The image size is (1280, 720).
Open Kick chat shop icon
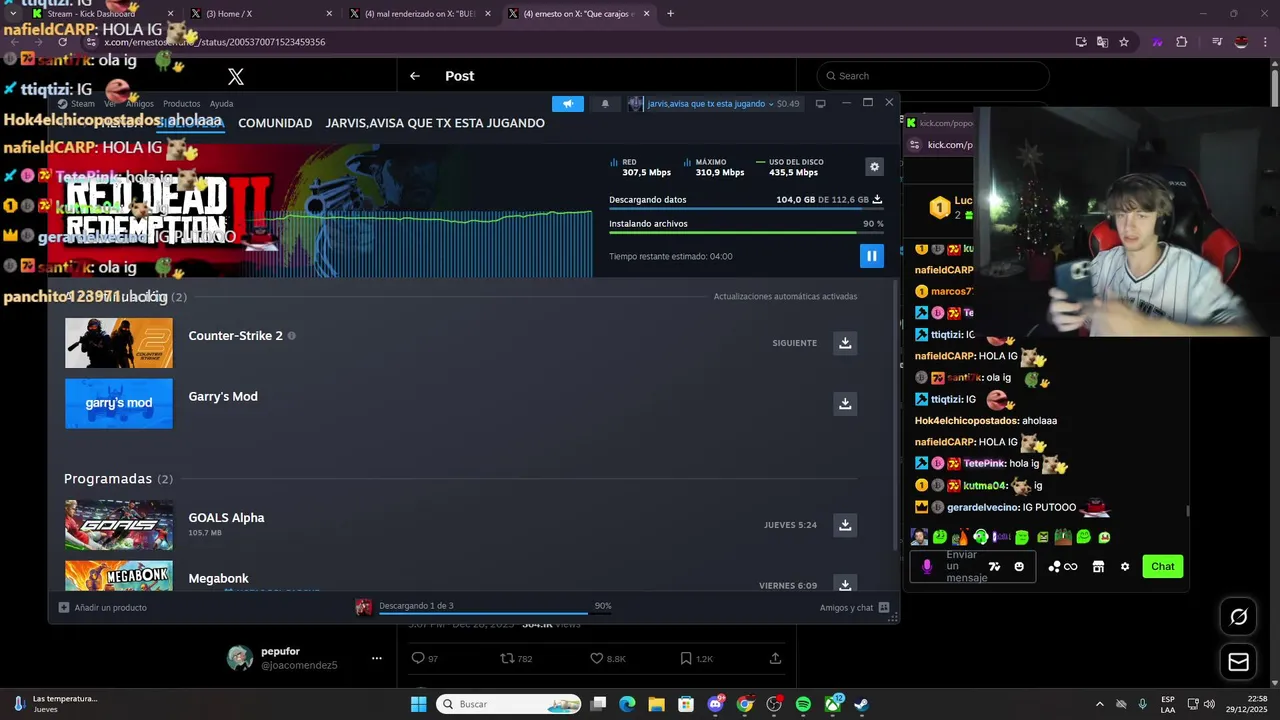(1098, 567)
